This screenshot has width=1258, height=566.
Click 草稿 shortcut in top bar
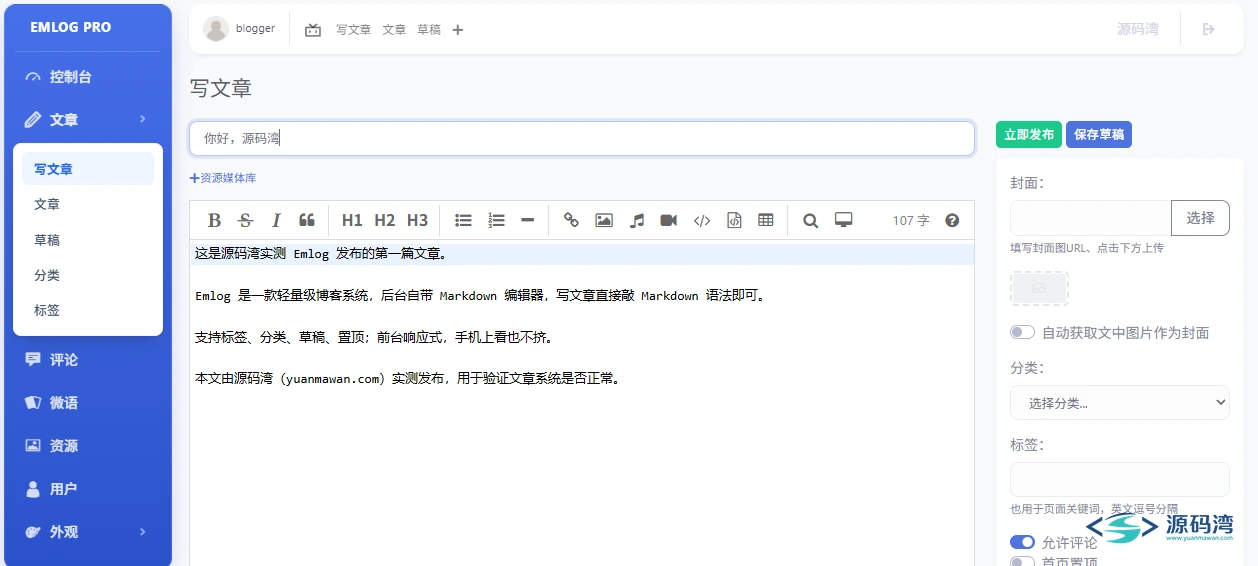tap(429, 30)
